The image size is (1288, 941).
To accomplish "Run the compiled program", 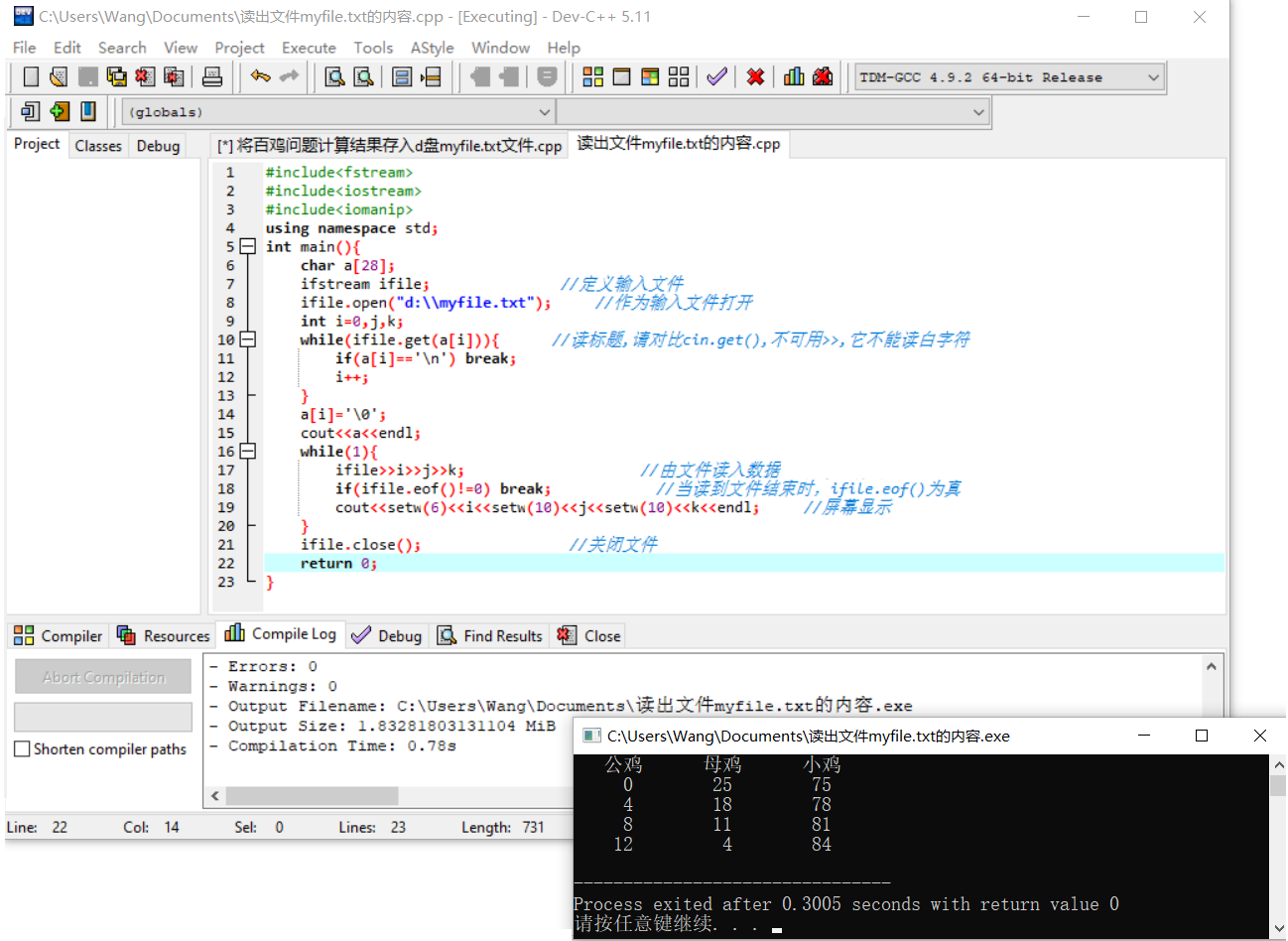I will (621, 76).
